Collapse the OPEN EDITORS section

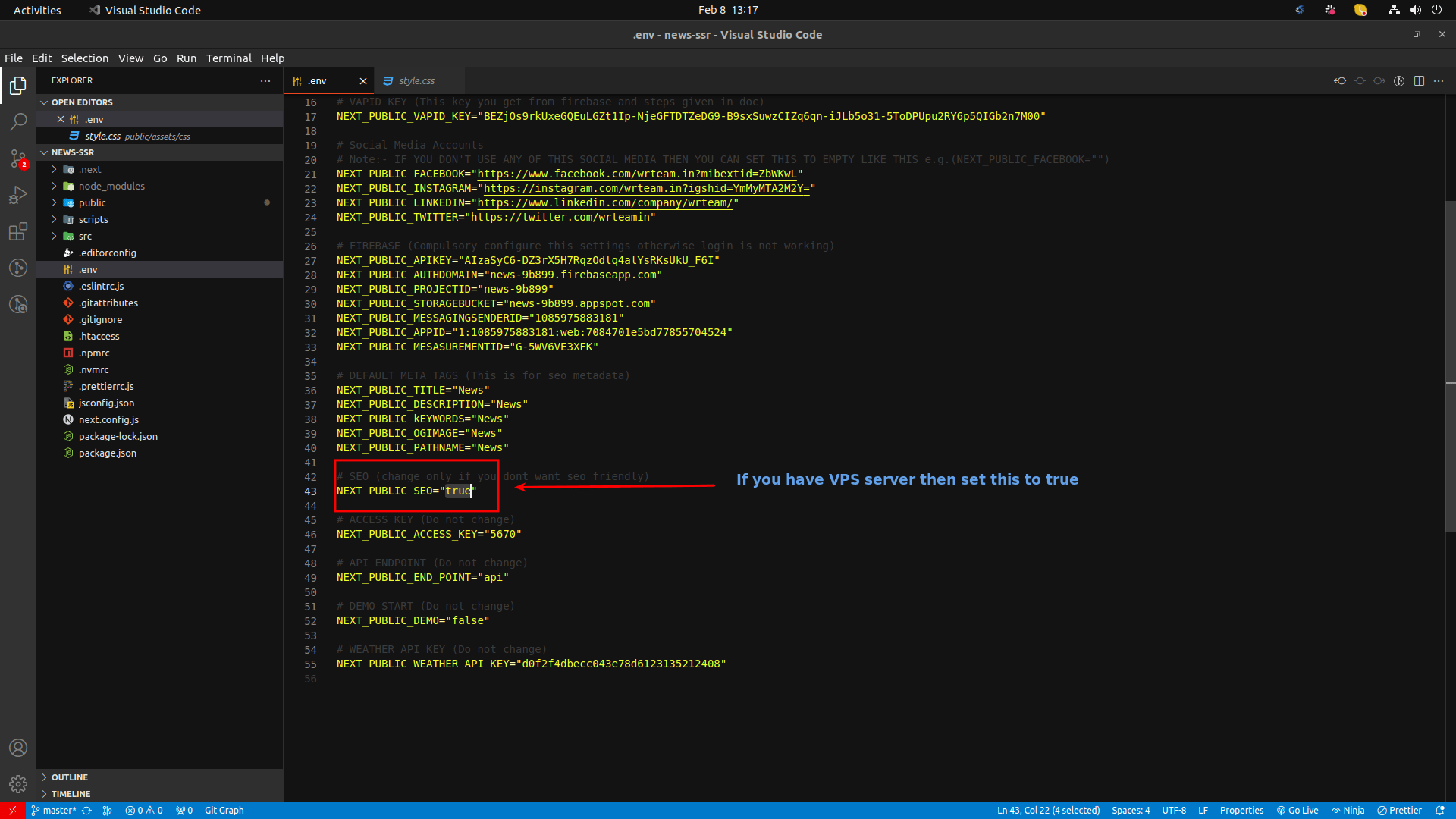pyautogui.click(x=81, y=102)
